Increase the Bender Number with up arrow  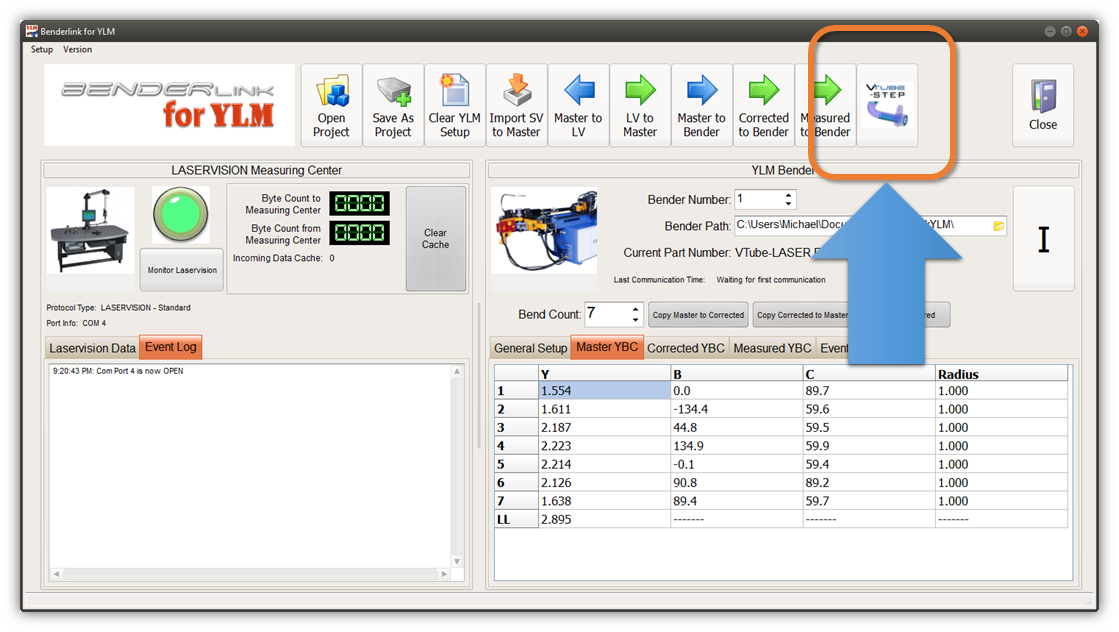tap(789, 195)
